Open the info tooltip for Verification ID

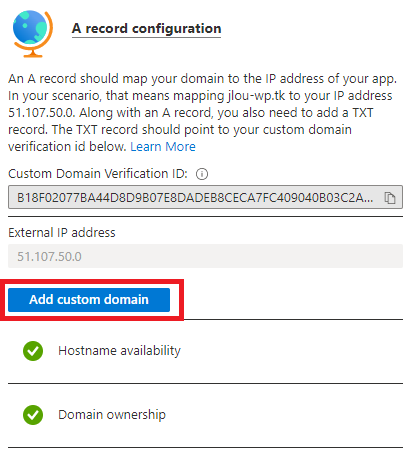(202, 174)
